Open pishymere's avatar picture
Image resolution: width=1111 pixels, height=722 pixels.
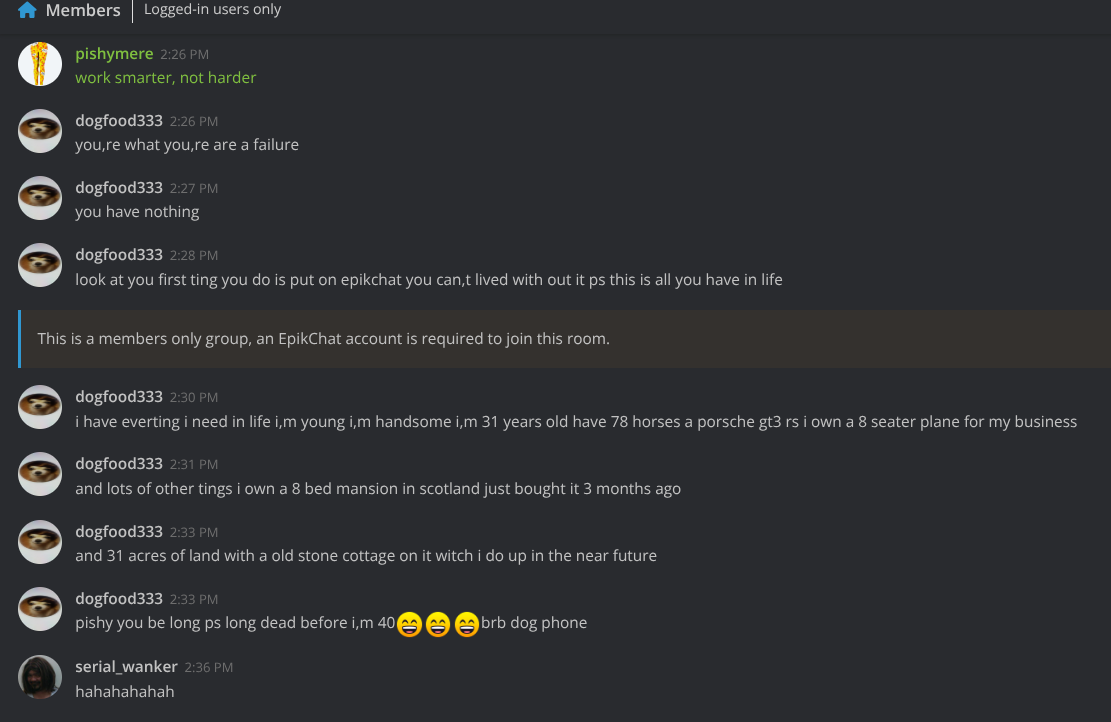(40, 64)
